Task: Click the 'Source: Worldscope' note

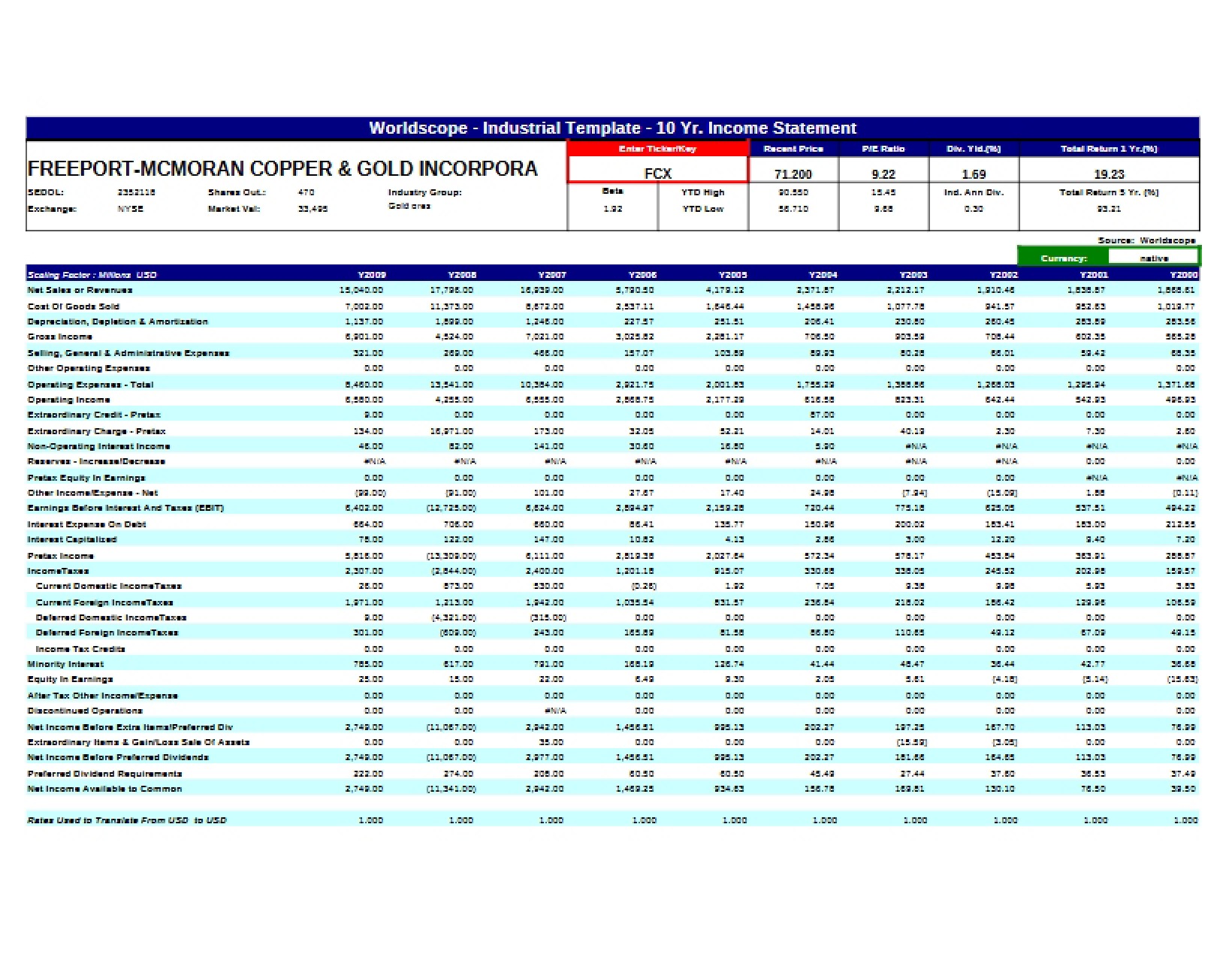Action: (1146, 240)
